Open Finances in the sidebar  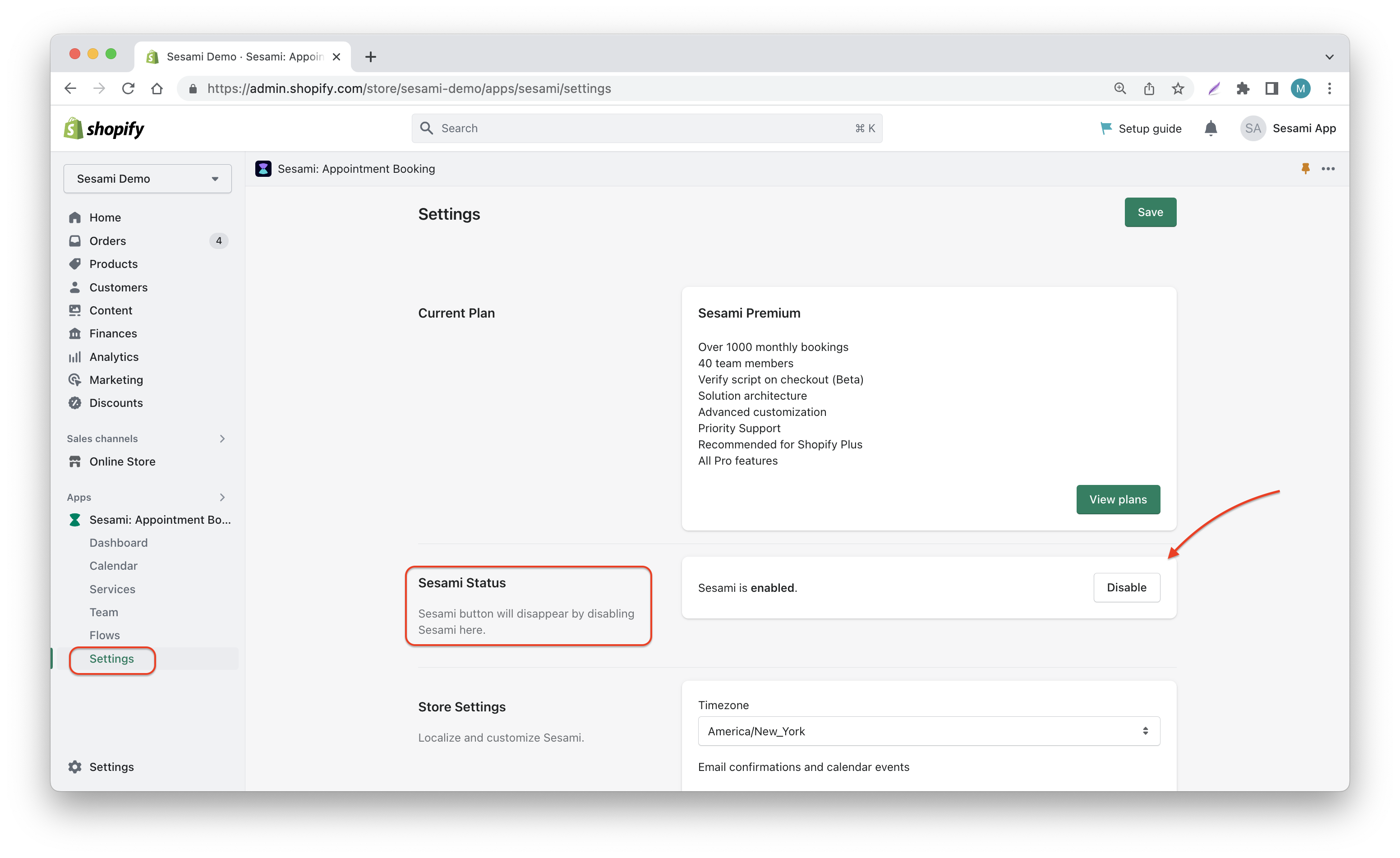pyautogui.click(x=113, y=333)
